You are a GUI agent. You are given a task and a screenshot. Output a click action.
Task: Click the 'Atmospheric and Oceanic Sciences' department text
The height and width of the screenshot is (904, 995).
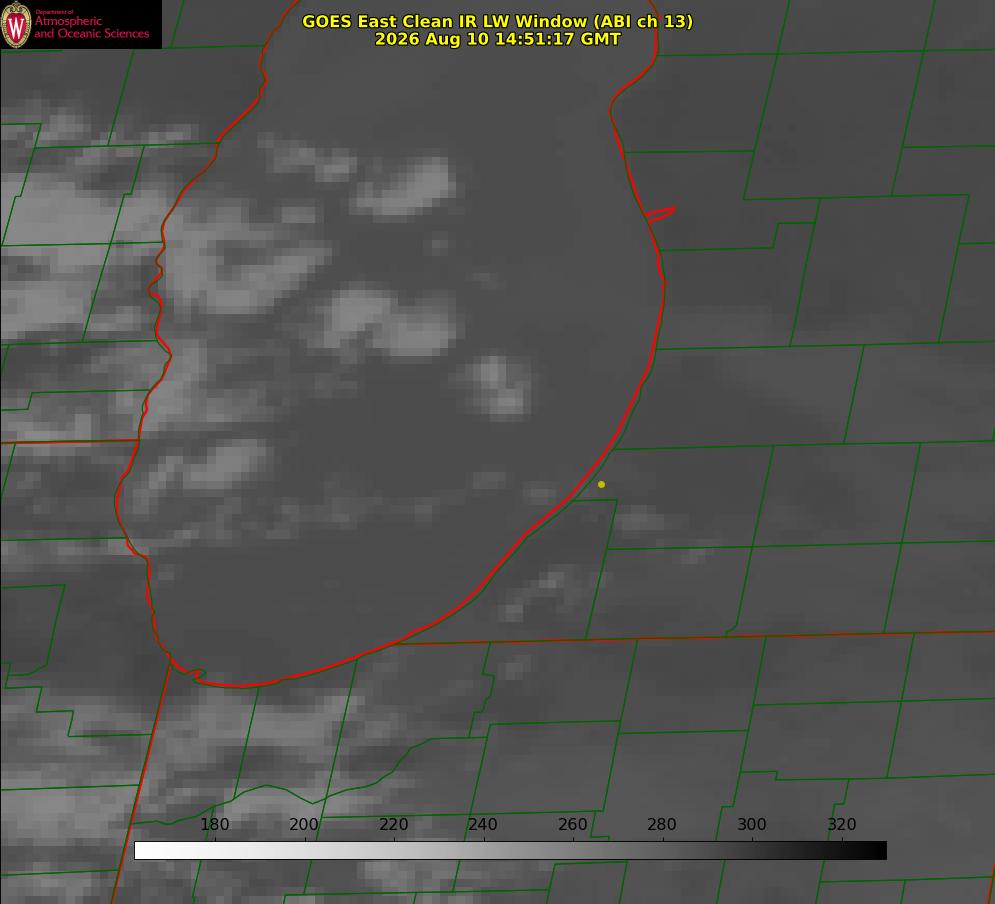tap(91, 26)
